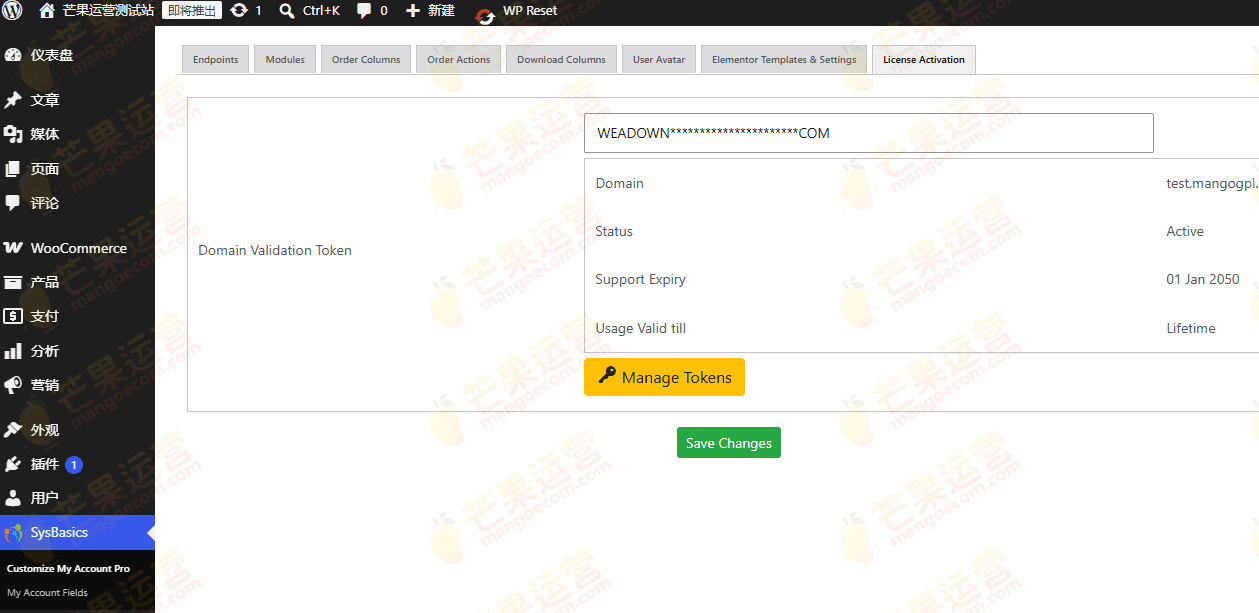Click the 媒体 media icon

tap(13, 134)
